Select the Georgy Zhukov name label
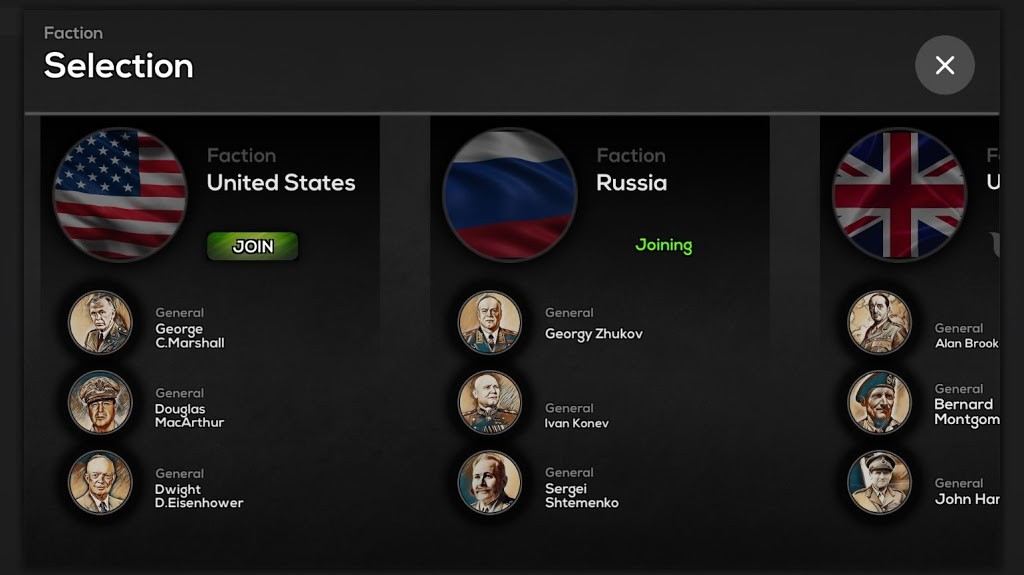 593,334
